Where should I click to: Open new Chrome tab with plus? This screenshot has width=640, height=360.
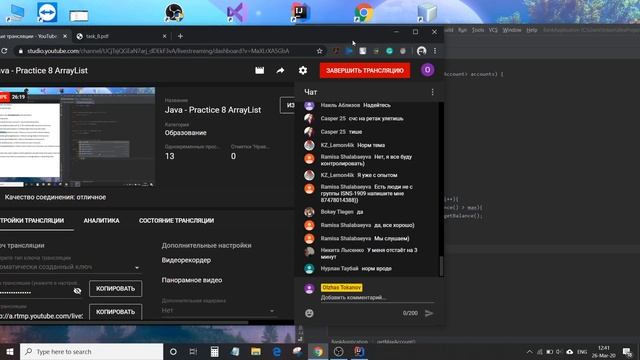tap(180, 36)
